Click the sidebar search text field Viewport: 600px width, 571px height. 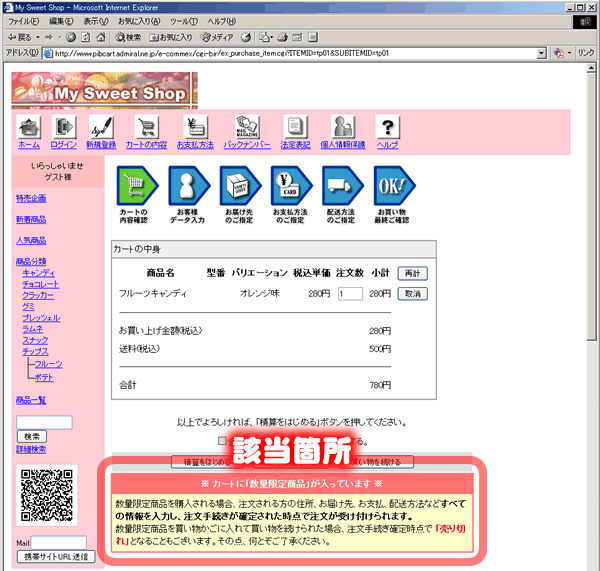[x=44, y=422]
